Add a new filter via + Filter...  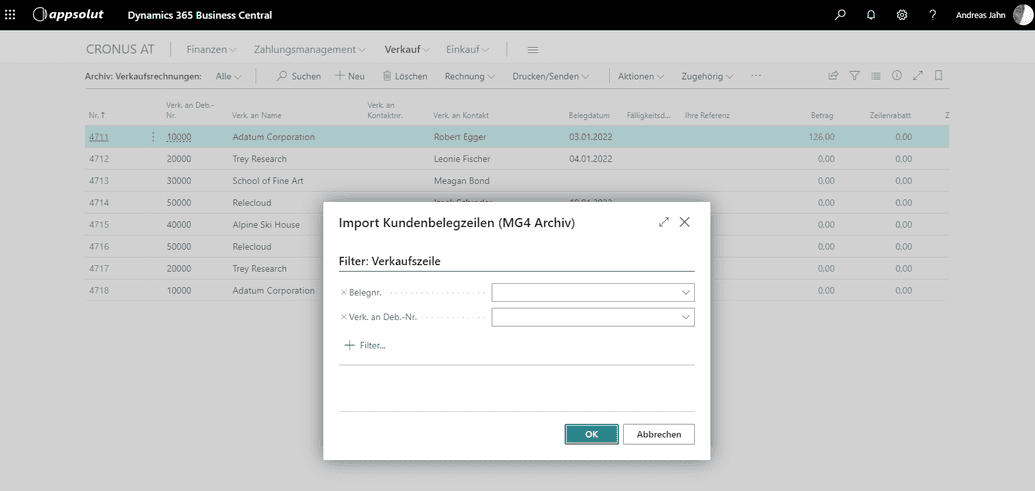[x=365, y=345]
